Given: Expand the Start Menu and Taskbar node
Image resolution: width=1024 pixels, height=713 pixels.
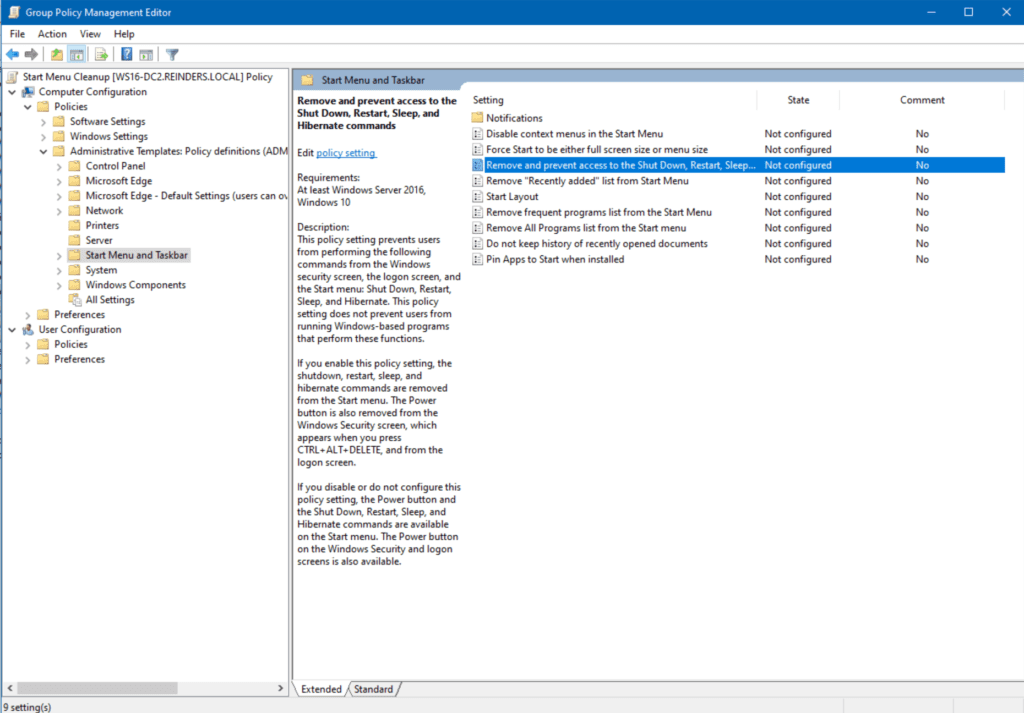Looking at the screenshot, I should 59,255.
